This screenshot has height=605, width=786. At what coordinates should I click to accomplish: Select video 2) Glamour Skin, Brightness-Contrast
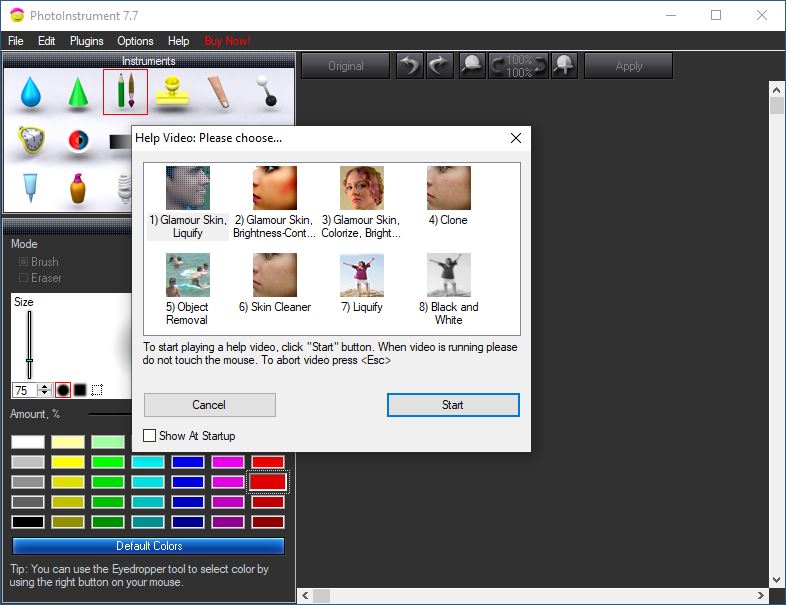coord(275,203)
